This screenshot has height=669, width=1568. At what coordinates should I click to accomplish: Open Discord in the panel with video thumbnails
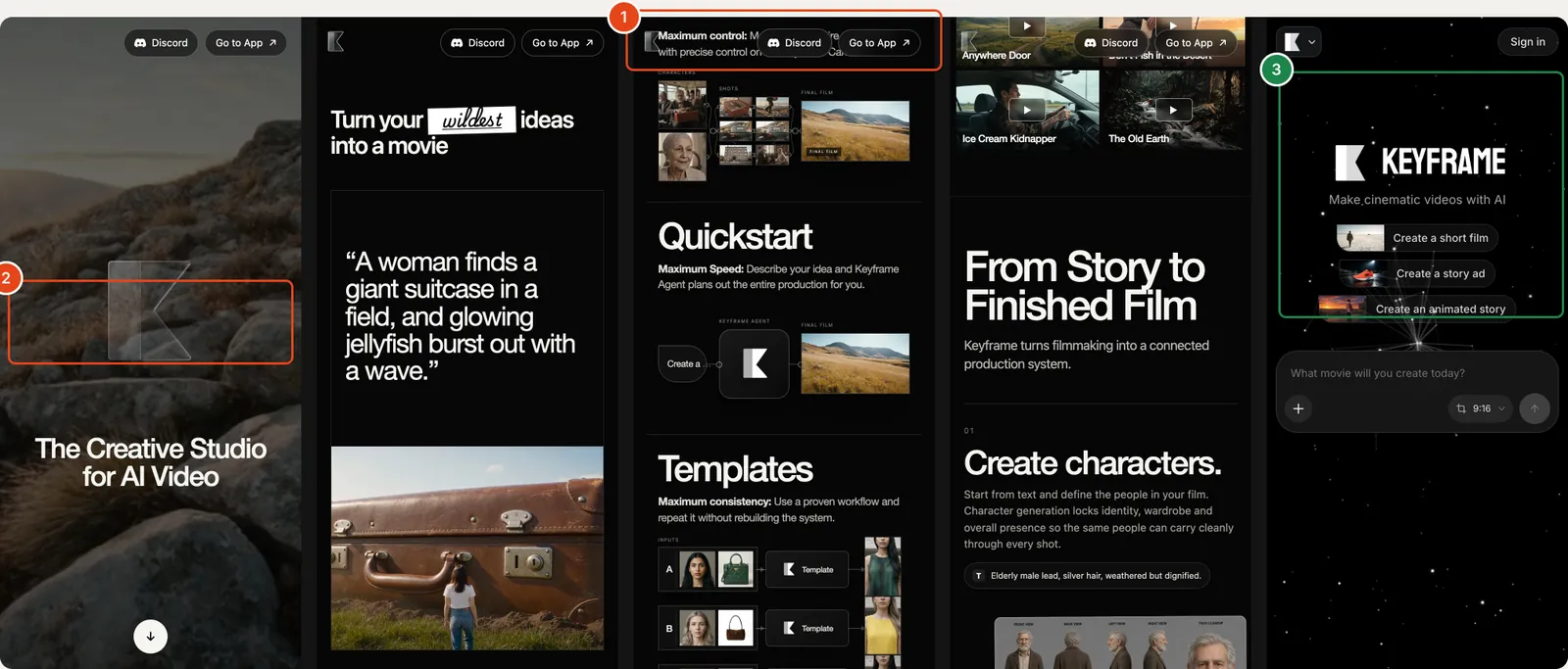(1111, 43)
